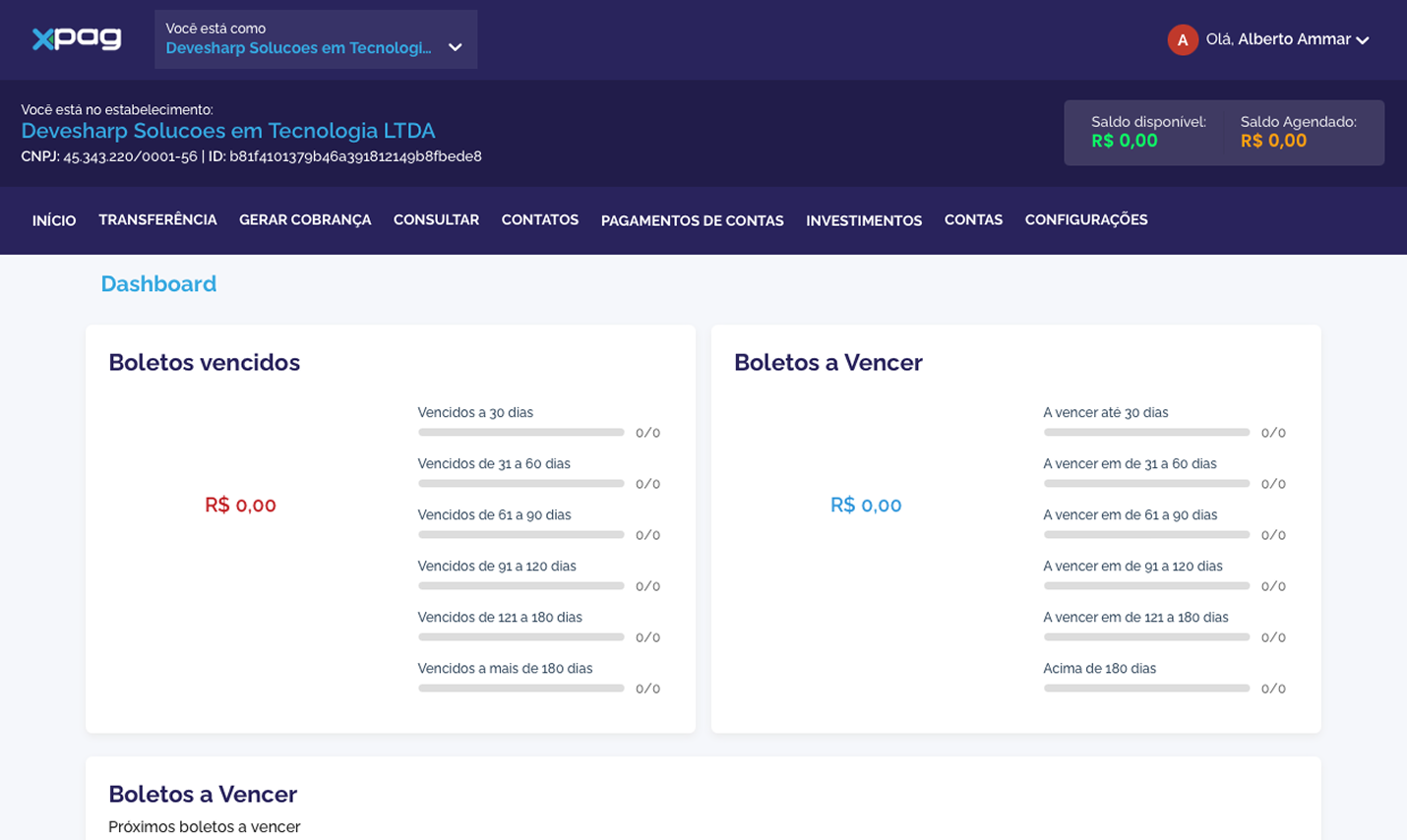
Task: Click the A vencer até 30 dias label
Action: pos(1106,412)
